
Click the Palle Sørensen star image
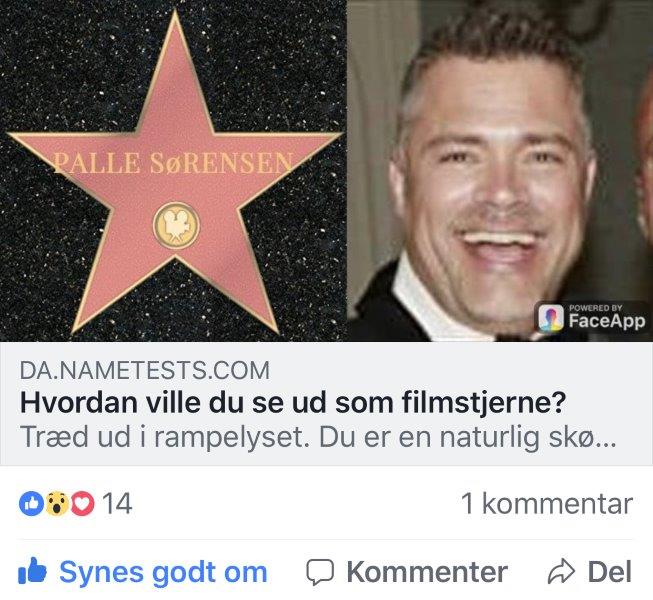[x=173, y=171]
